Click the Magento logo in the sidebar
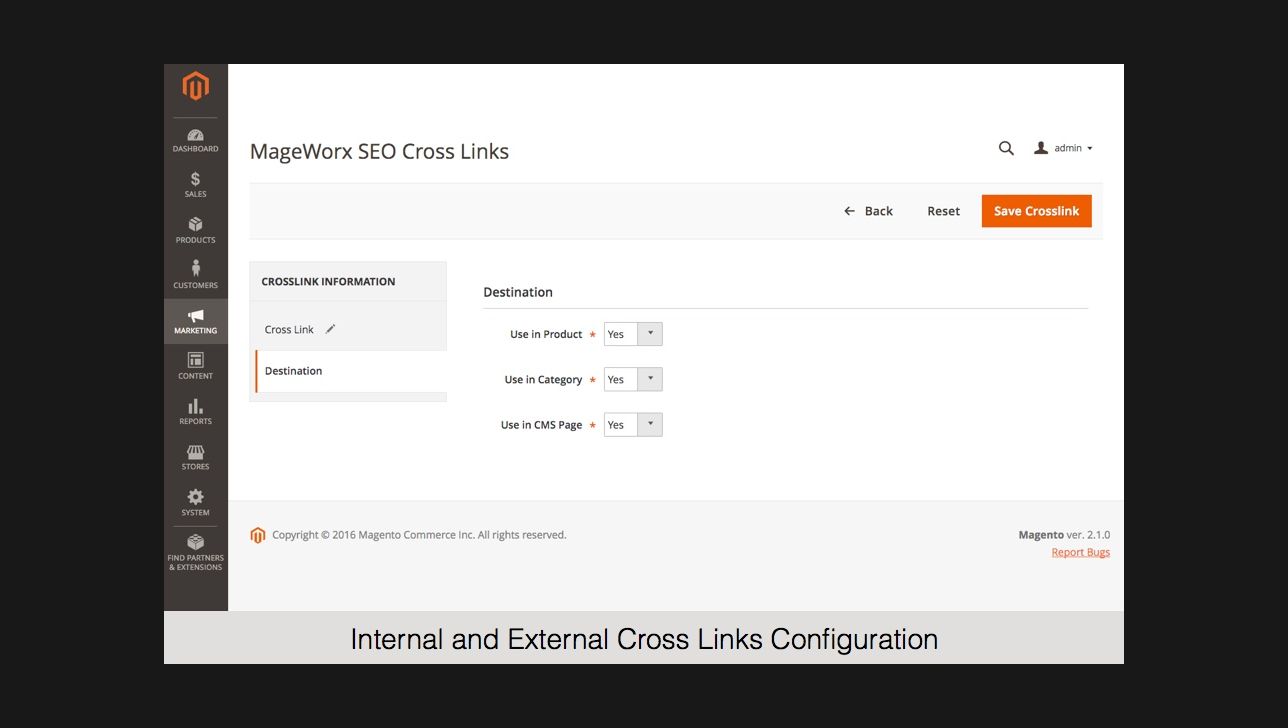The width and height of the screenshot is (1288, 728). point(195,87)
